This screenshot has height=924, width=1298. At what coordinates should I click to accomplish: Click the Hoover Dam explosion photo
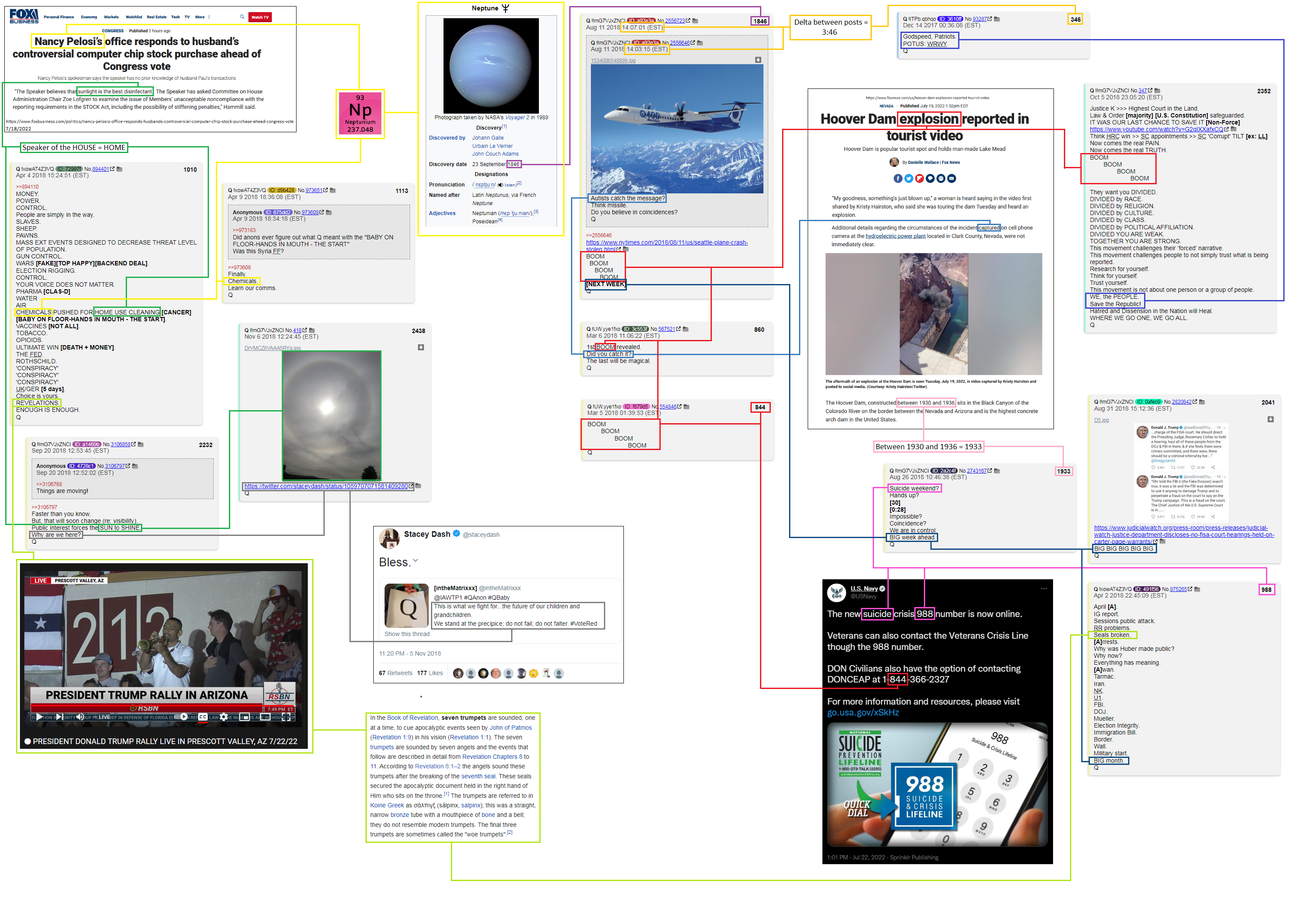pos(933,313)
